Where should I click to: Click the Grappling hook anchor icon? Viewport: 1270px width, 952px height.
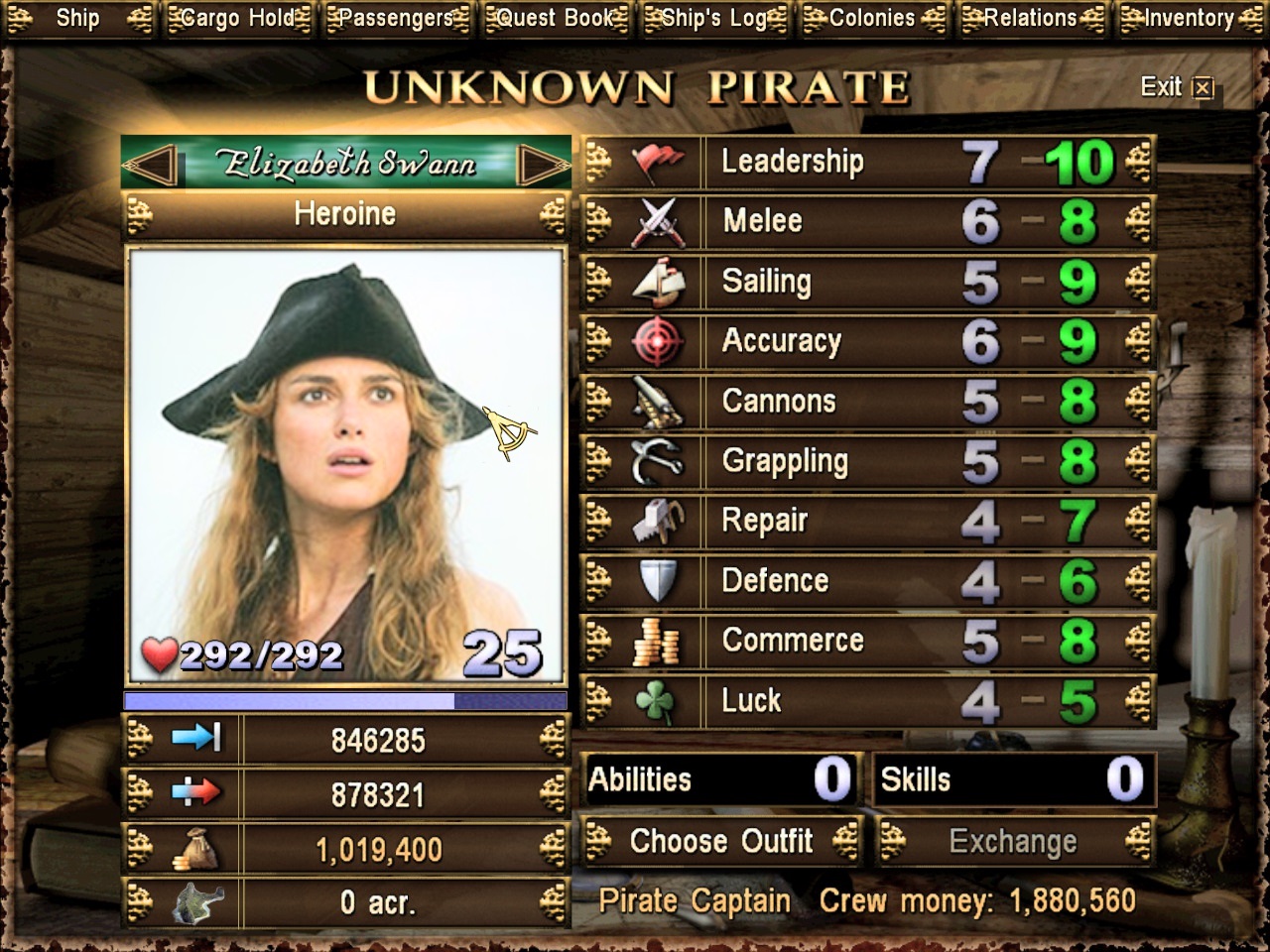click(x=657, y=462)
